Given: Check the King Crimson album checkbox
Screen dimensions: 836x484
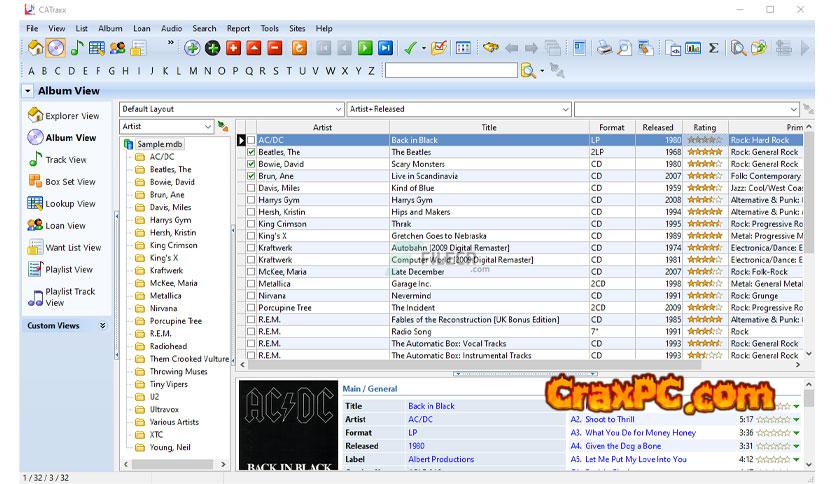Looking at the screenshot, I should (251, 224).
